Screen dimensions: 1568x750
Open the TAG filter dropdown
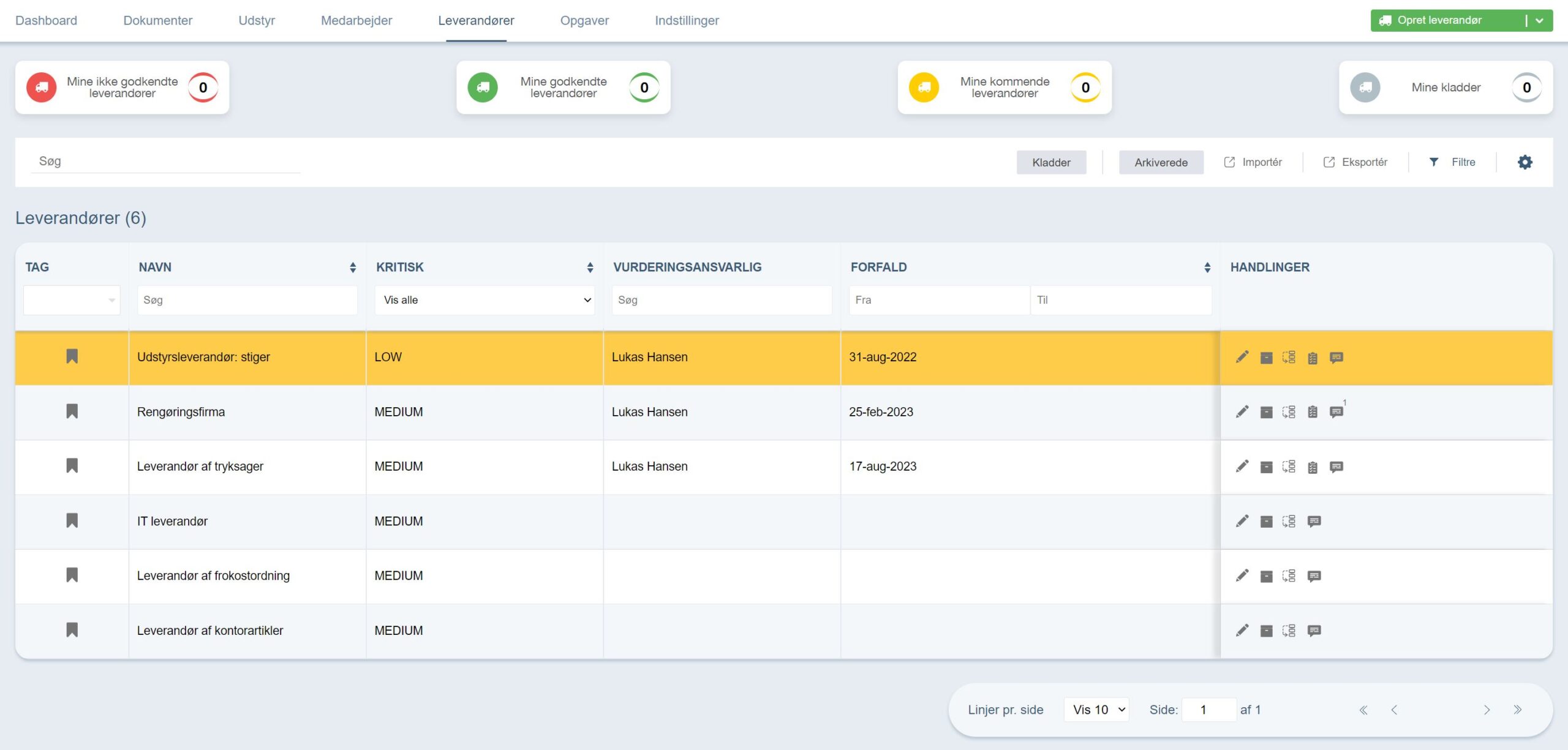coord(72,300)
